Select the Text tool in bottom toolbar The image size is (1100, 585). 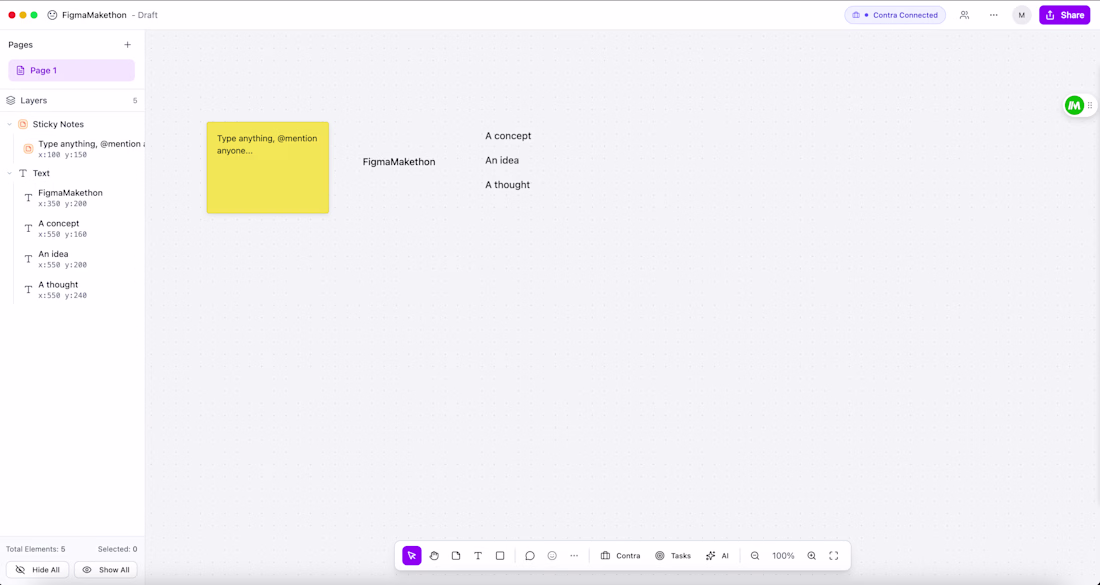click(478, 556)
